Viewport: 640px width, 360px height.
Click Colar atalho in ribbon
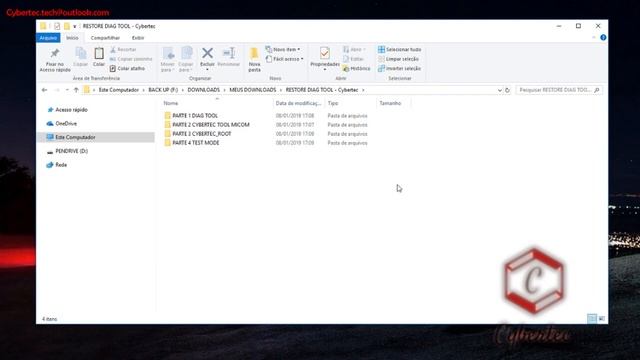pos(127,69)
